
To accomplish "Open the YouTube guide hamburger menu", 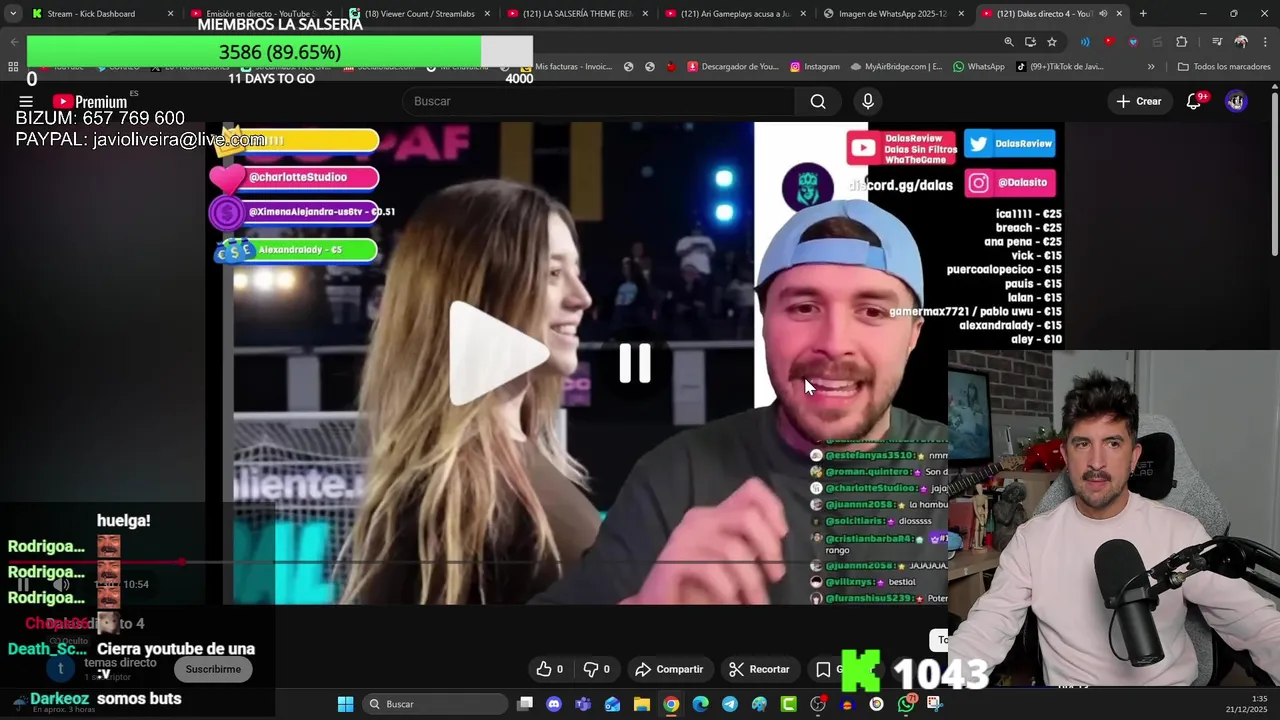I will 26,101.
